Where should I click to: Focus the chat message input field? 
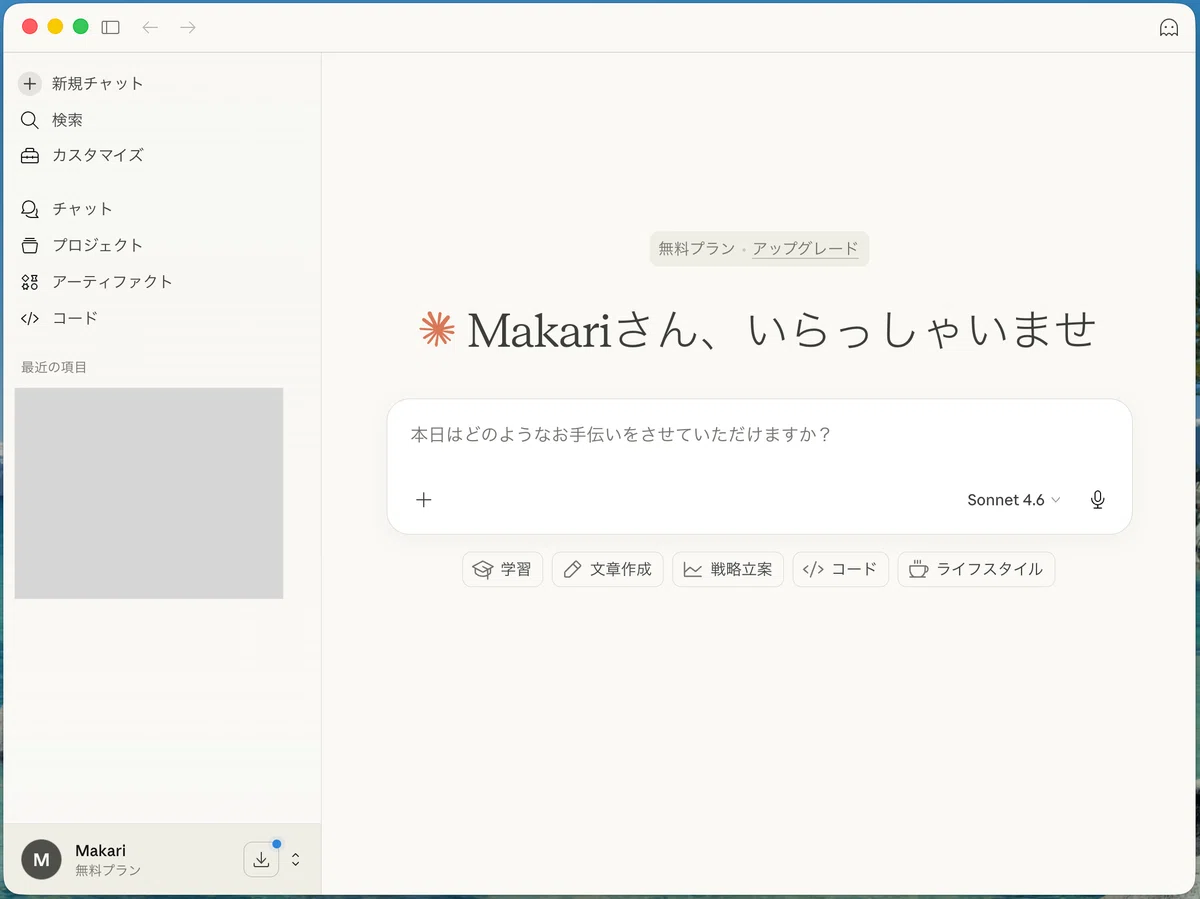pyautogui.click(x=759, y=436)
